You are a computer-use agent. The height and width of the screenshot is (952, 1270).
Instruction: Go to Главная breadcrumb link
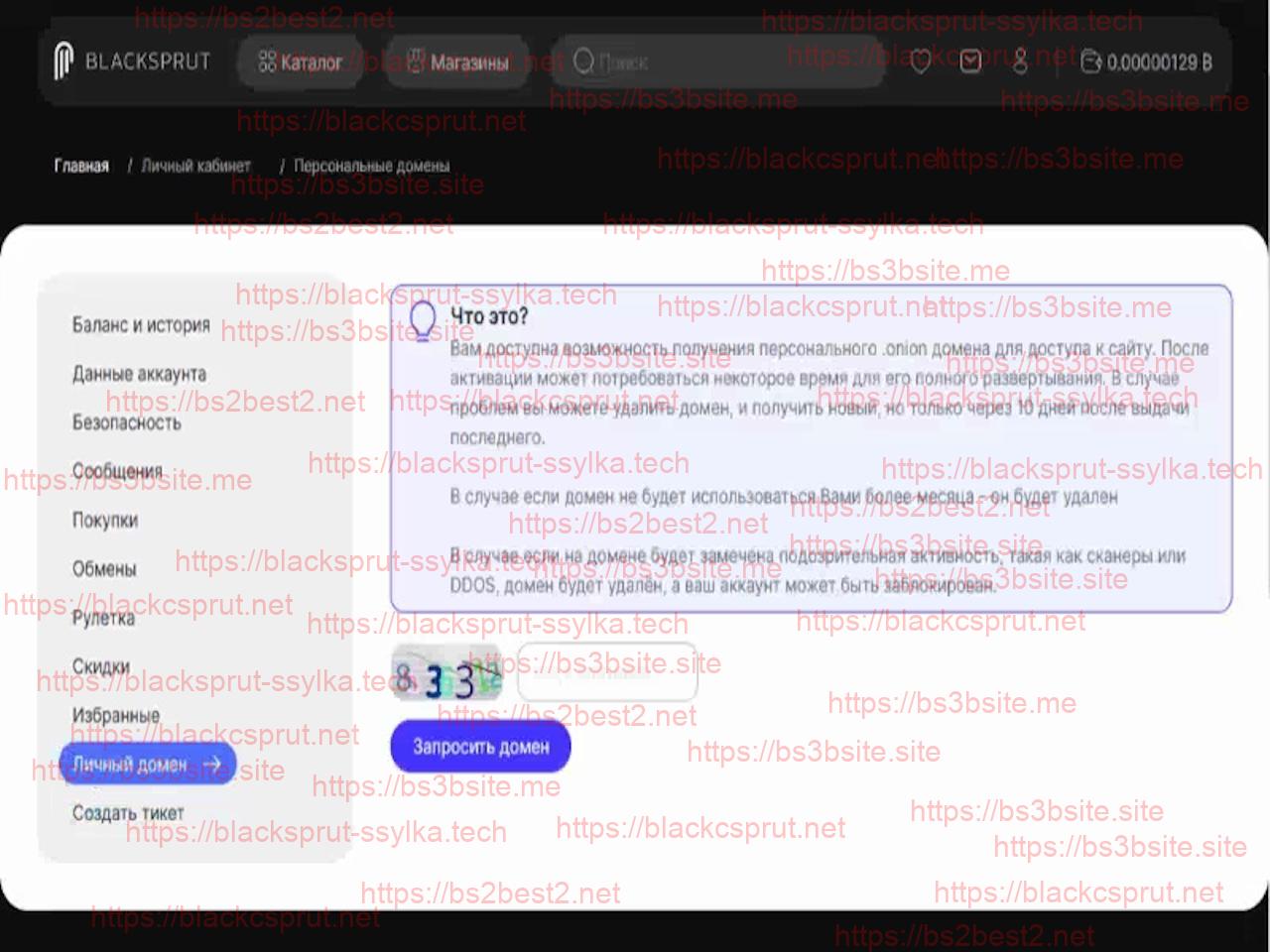click(81, 166)
